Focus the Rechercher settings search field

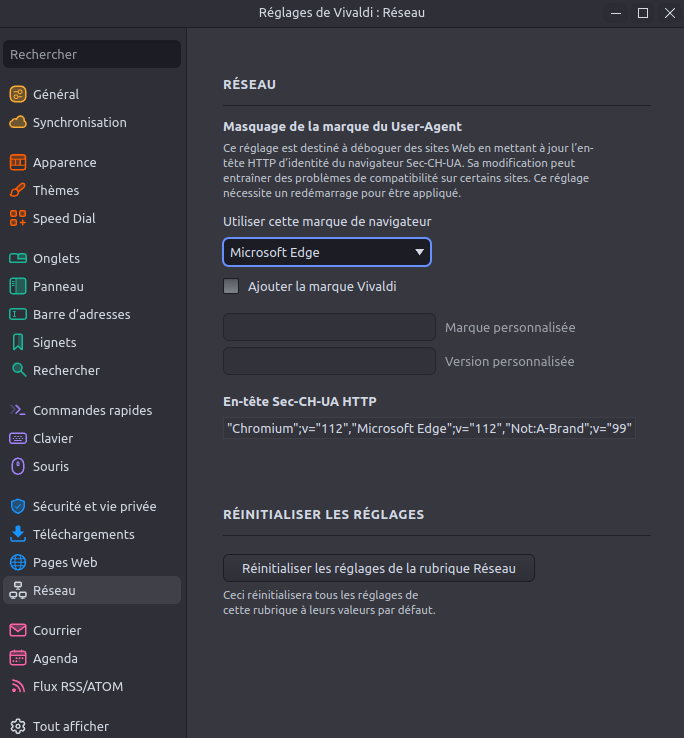(x=92, y=54)
